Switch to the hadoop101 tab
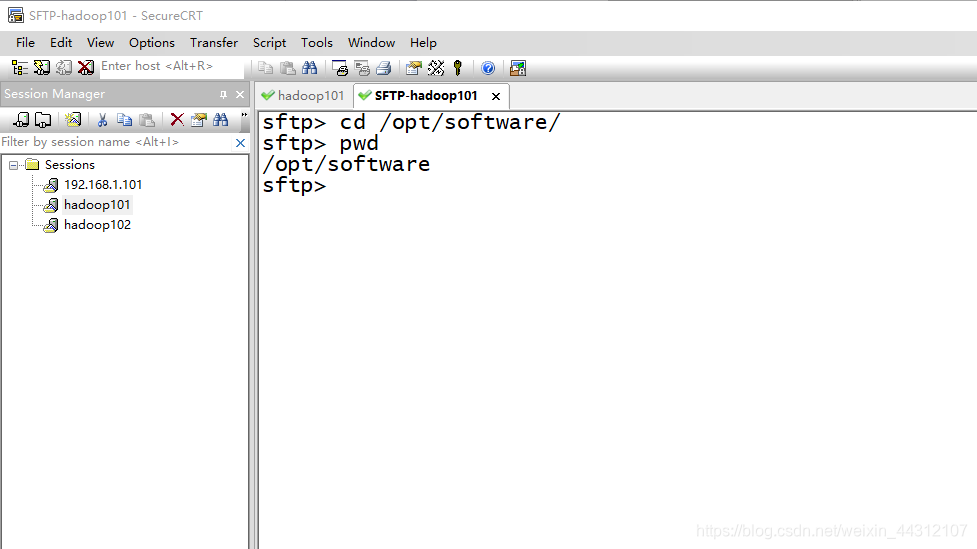Viewport: 977px width, 549px height. (x=303, y=95)
